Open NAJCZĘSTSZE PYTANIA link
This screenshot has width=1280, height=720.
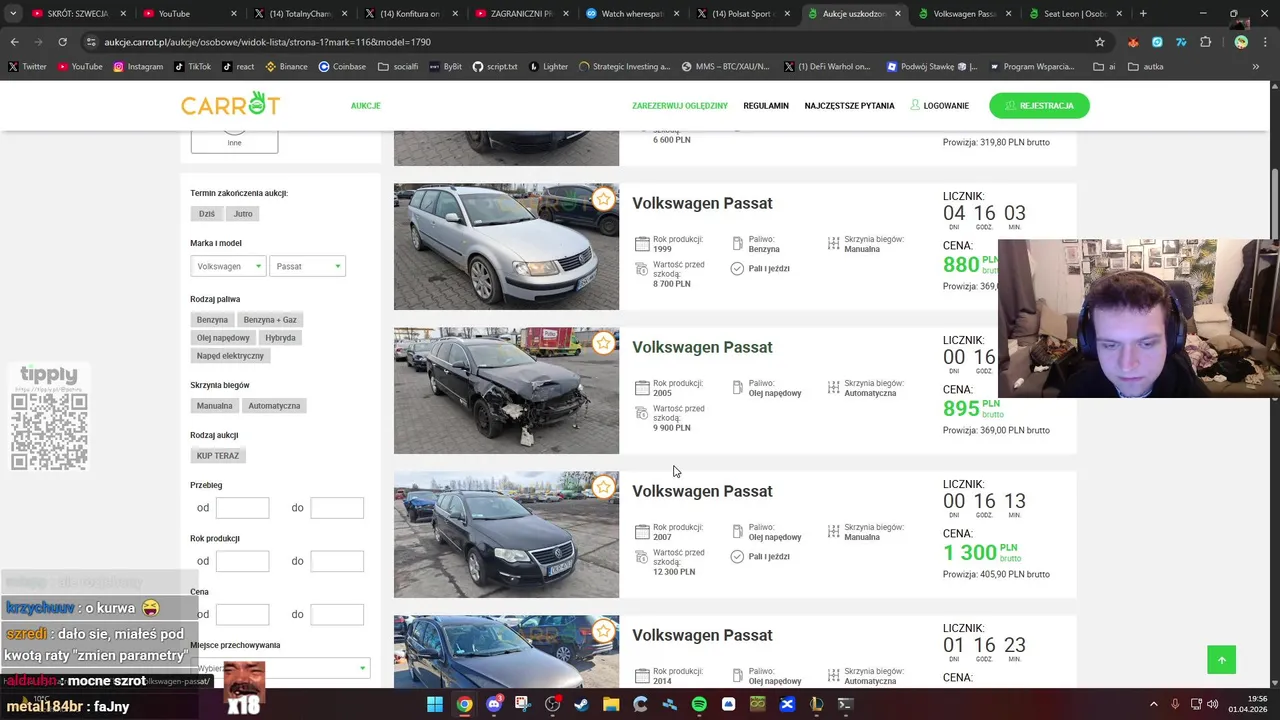tap(849, 105)
